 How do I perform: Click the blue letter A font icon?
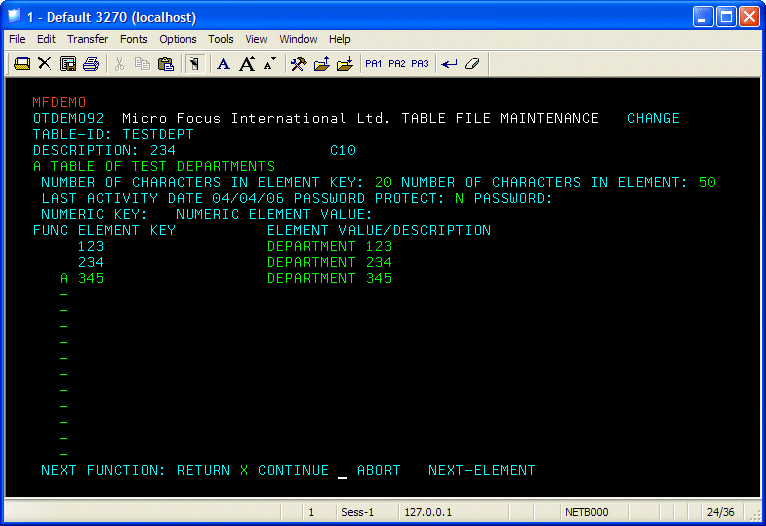point(223,63)
